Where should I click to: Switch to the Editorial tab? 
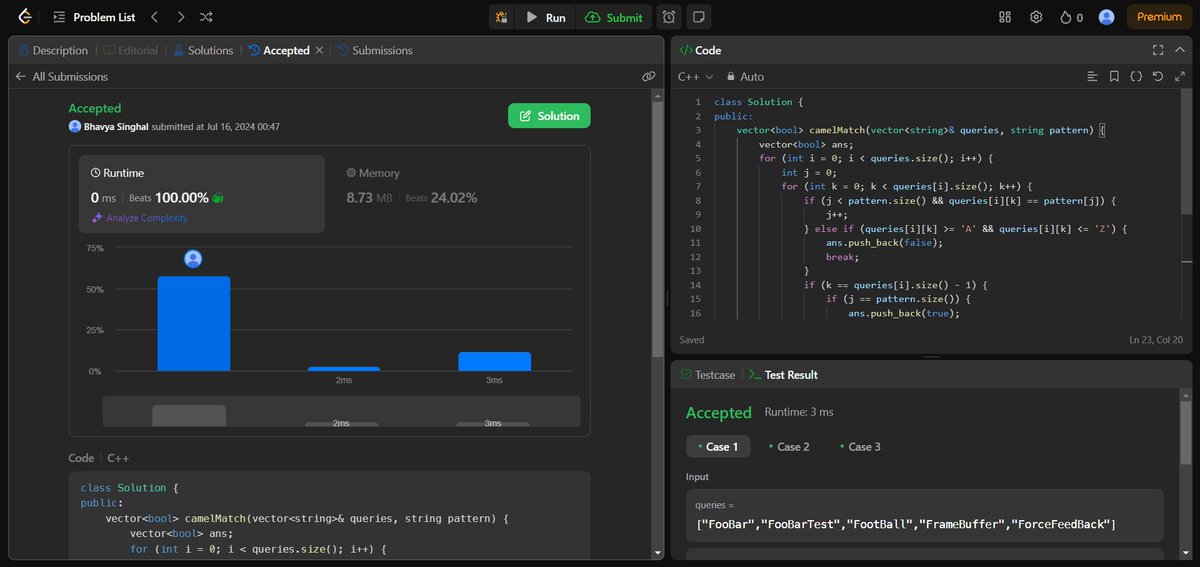tap(130, 50)
